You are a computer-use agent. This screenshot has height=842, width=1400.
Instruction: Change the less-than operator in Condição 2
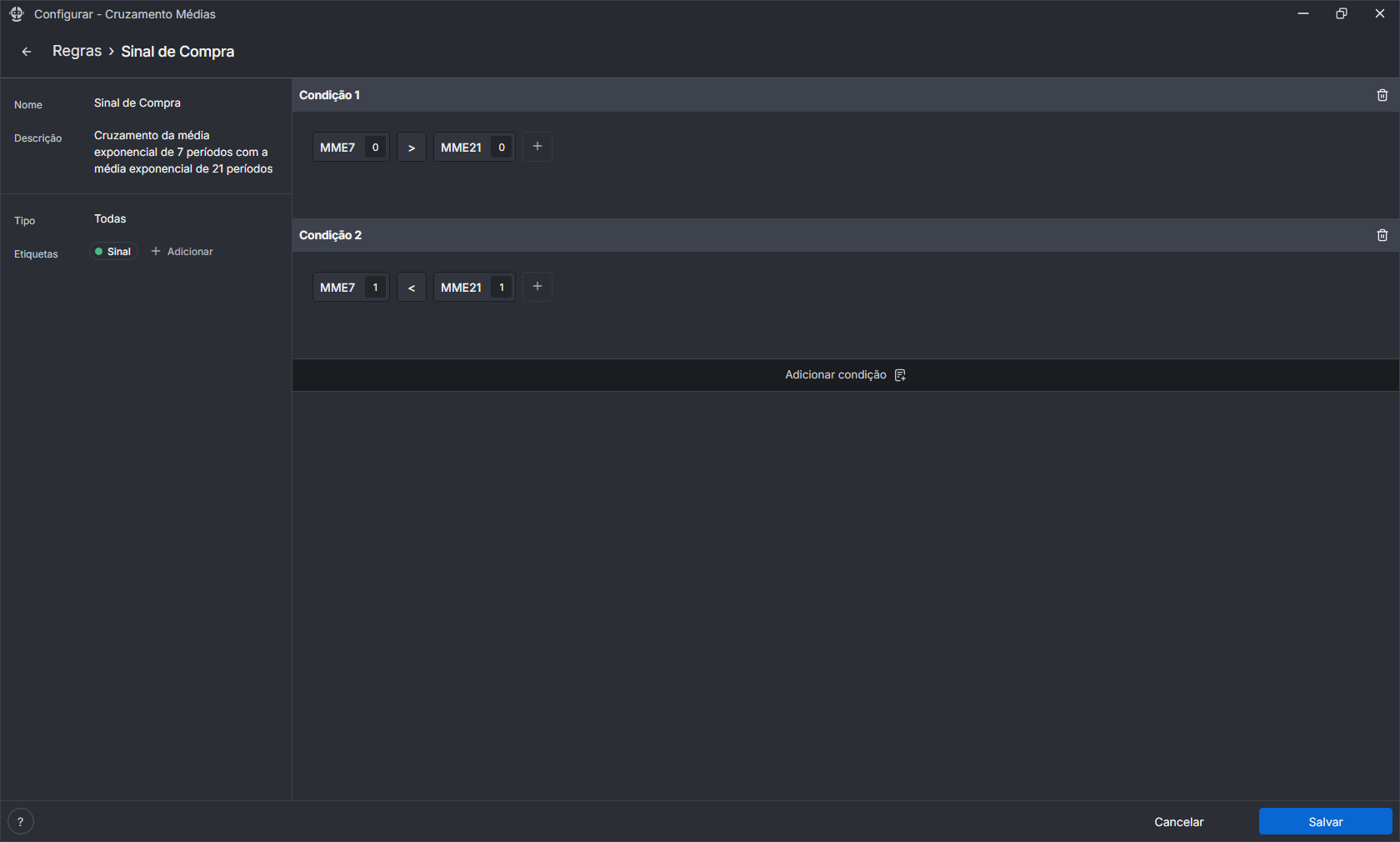click(x=412, y=288)
